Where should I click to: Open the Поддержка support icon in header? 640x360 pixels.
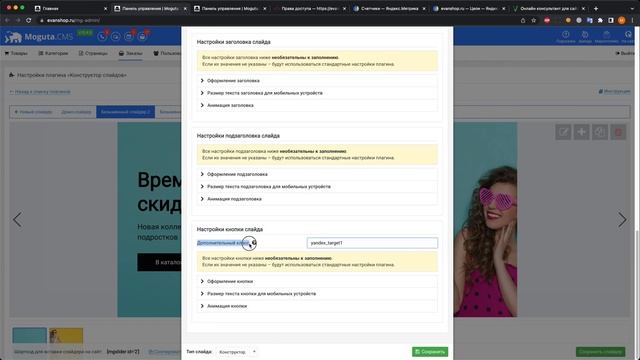point(565,36)
